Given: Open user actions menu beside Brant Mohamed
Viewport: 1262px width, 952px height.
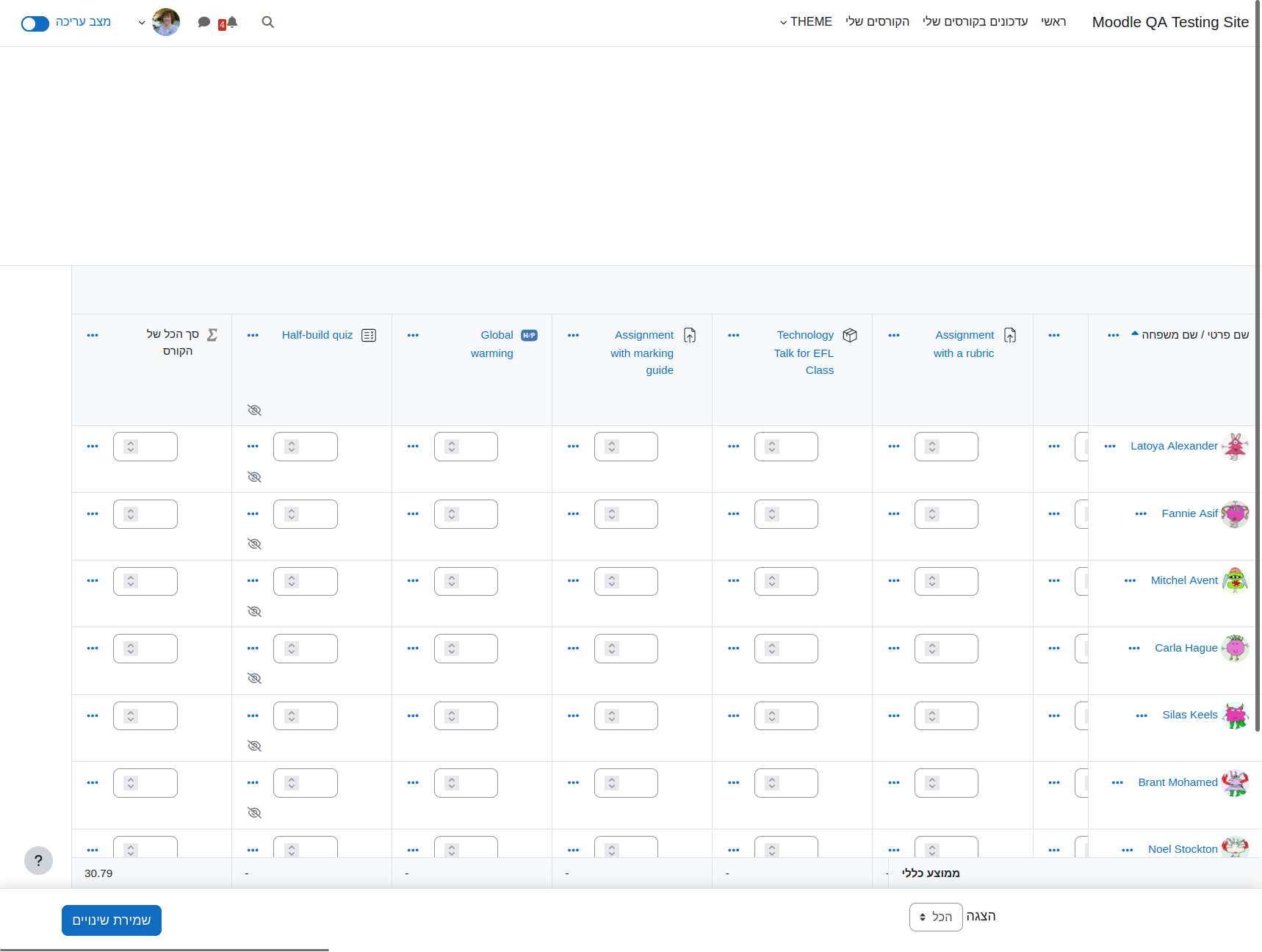Looking at the screenshot, I should pyautogui.click(x=1117, y=783).
